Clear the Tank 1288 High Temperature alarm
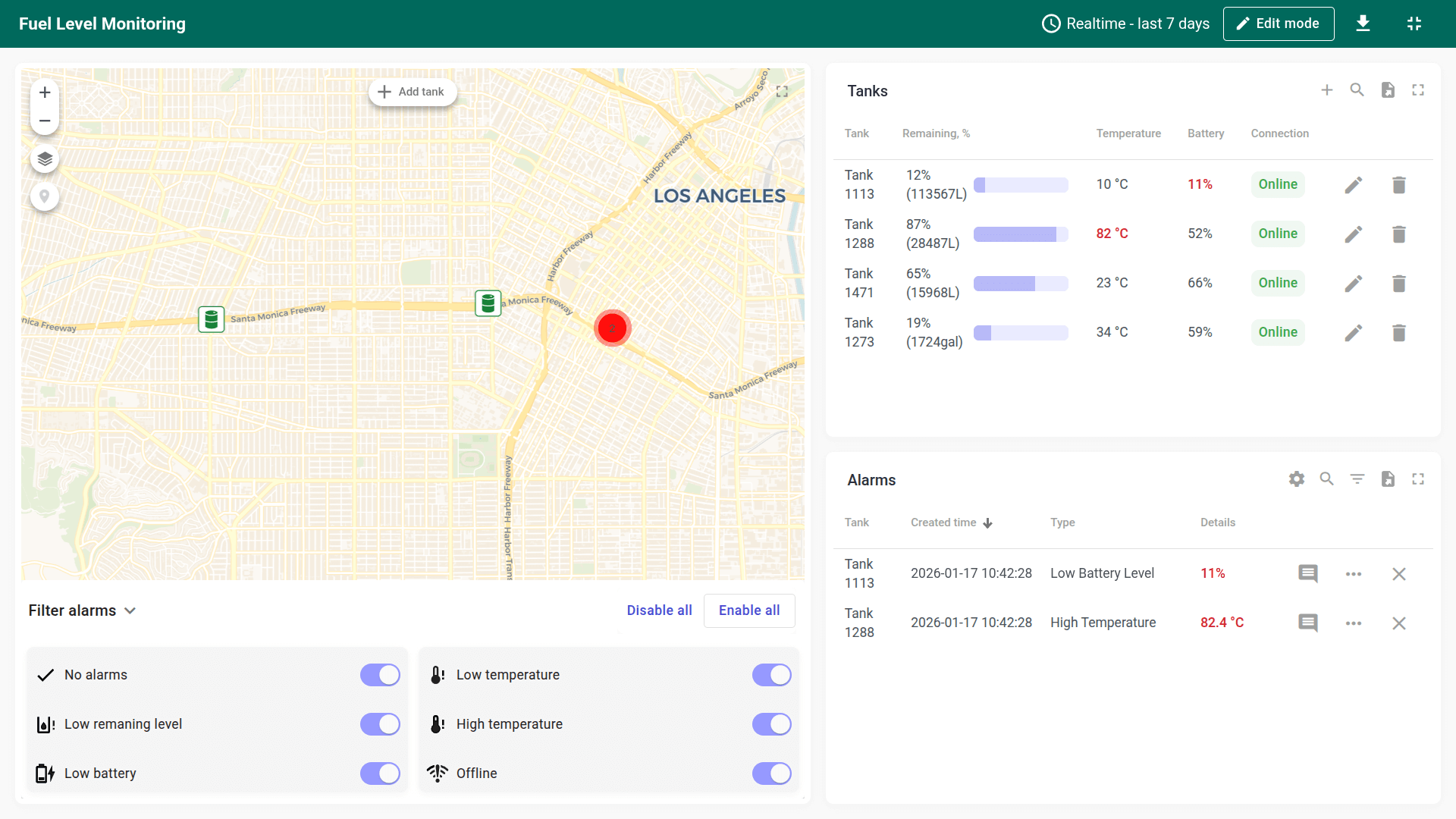Image resolution: width=1456 pixels, height=819 pixels. 1399,623
